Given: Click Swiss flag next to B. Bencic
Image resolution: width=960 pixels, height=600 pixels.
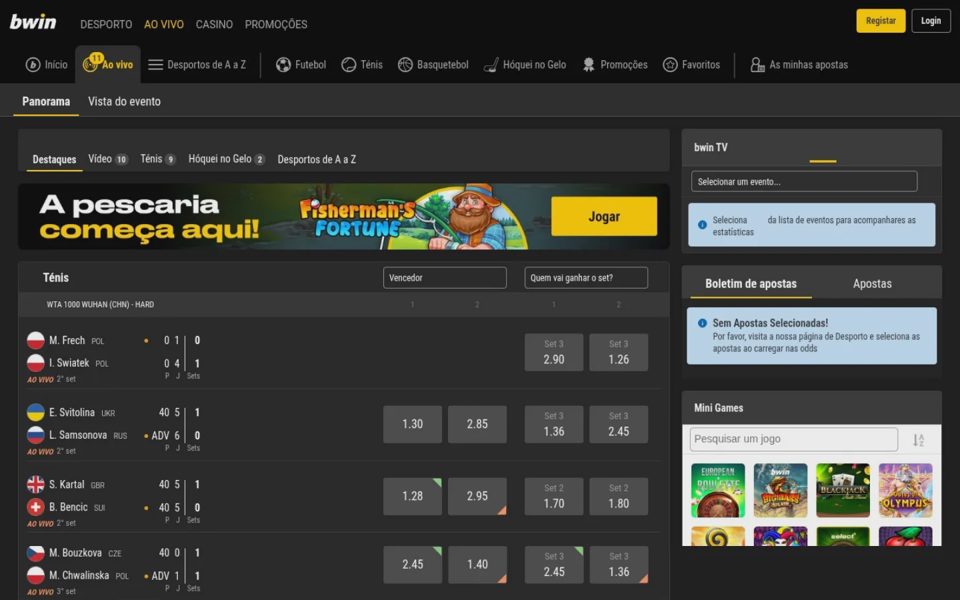Looking at the screenshot, I should (x=36, y=507).
